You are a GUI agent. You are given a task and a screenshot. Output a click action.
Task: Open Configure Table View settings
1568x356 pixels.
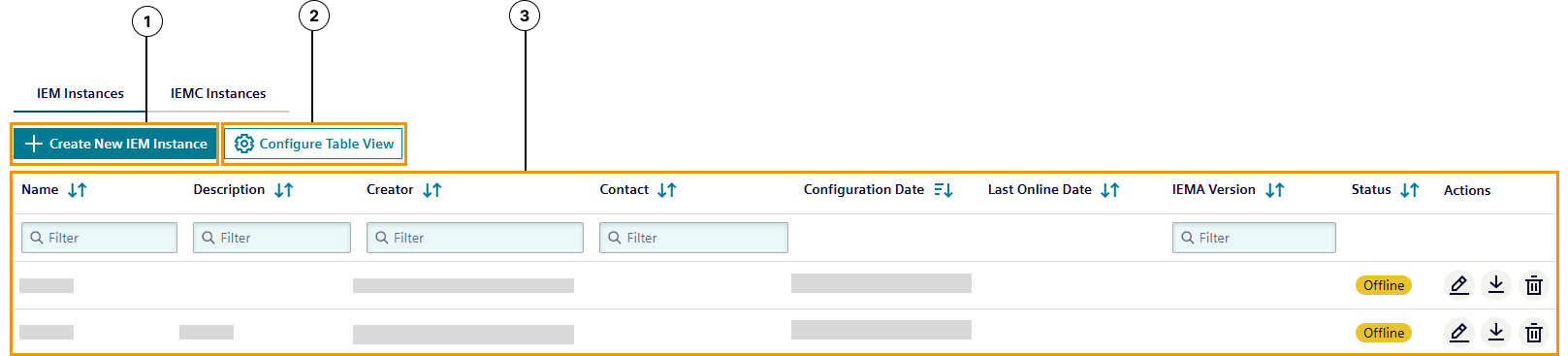[314, 144]
